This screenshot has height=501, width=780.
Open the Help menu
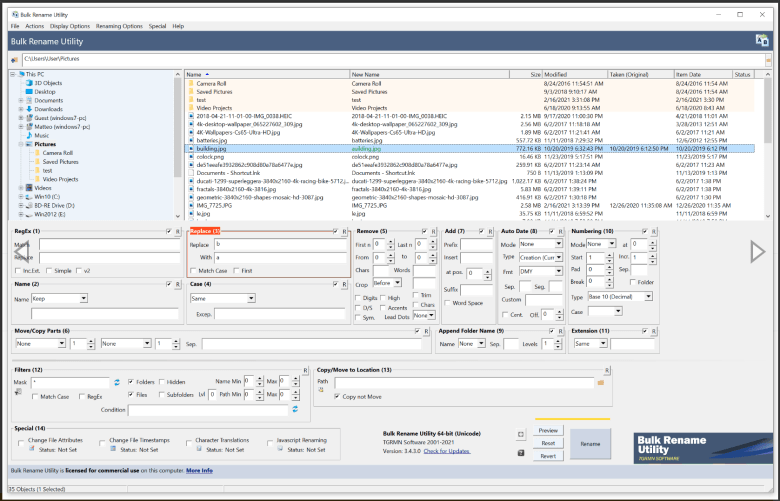[x=178, y=26]
